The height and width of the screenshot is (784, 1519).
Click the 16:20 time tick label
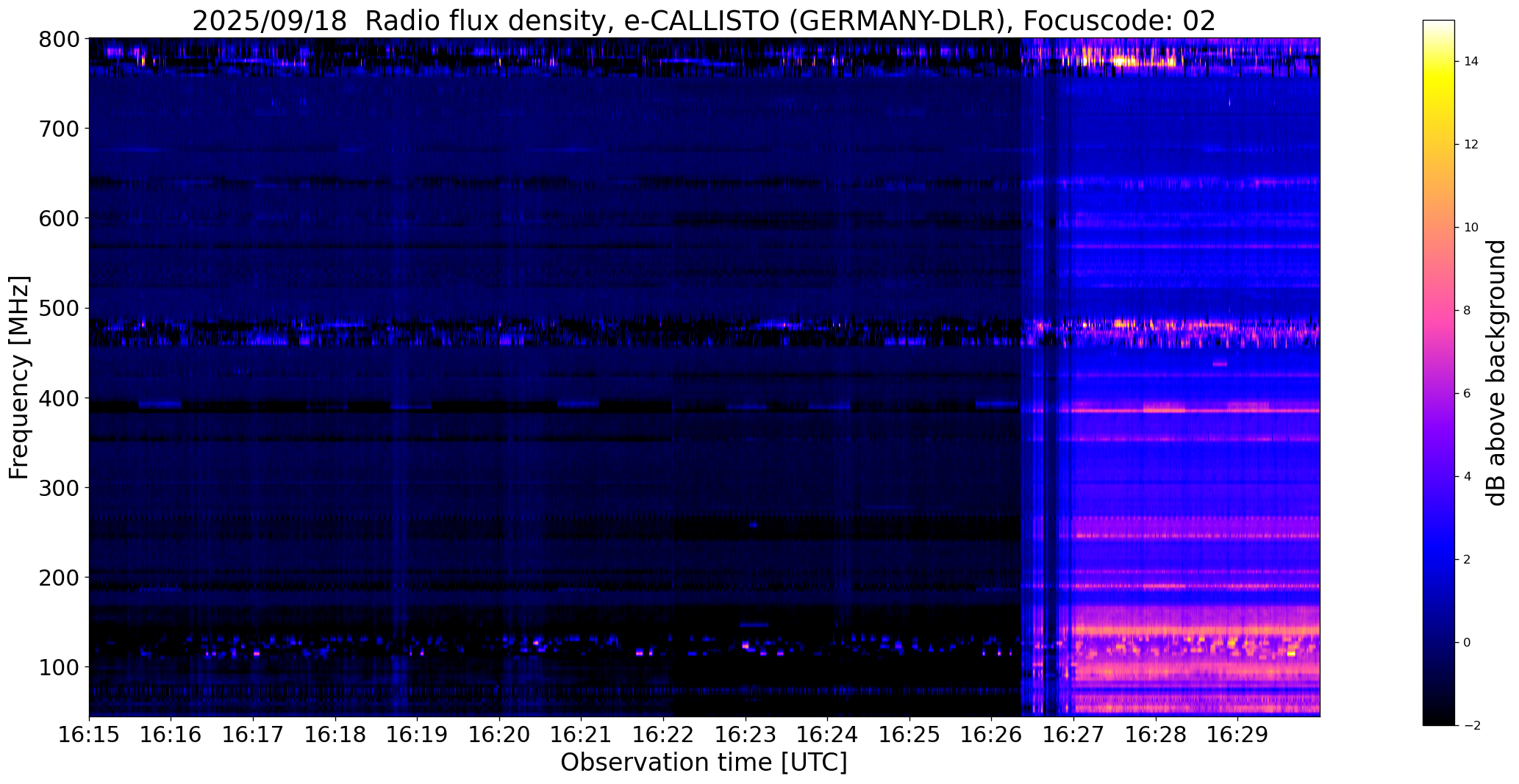[x=499, y=735]
